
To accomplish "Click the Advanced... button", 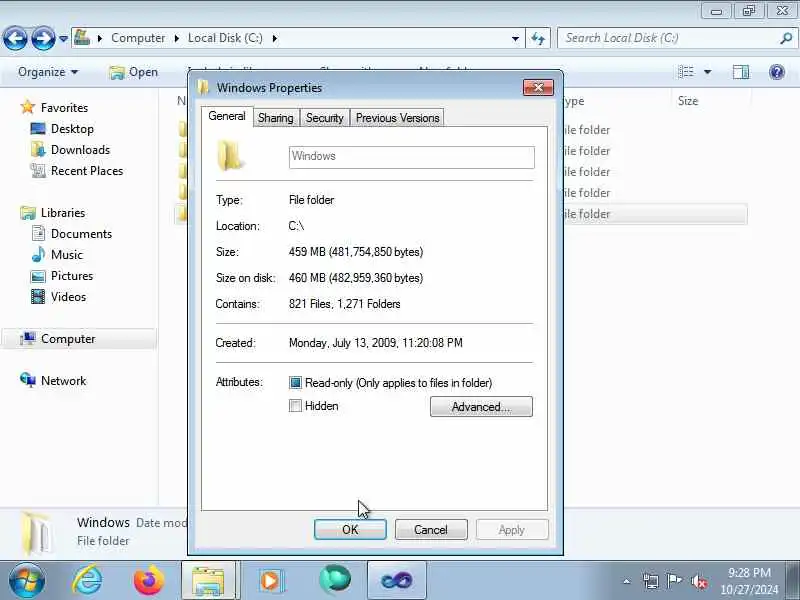I will click(481, 407).
